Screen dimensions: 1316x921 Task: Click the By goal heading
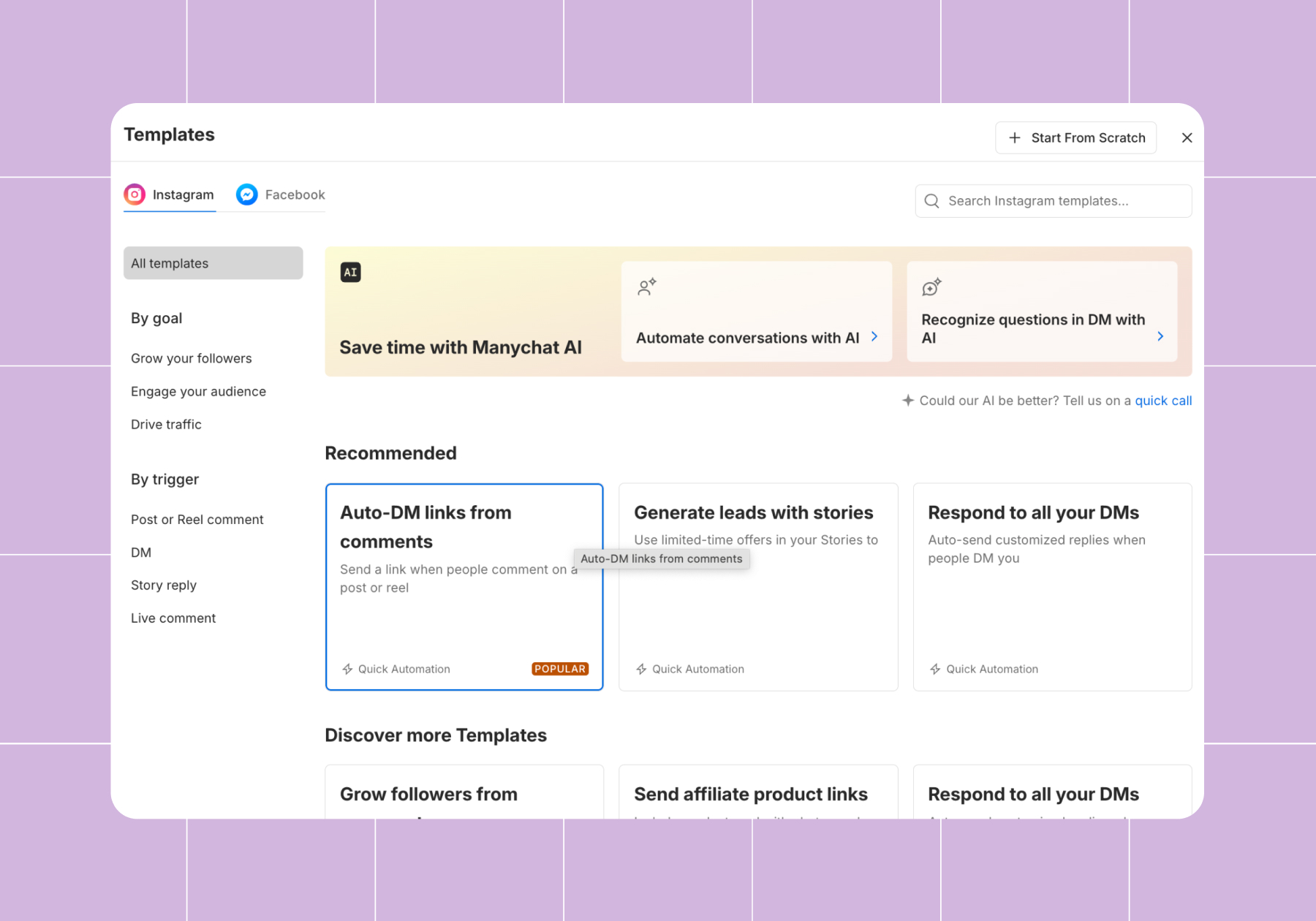[156, 318]
